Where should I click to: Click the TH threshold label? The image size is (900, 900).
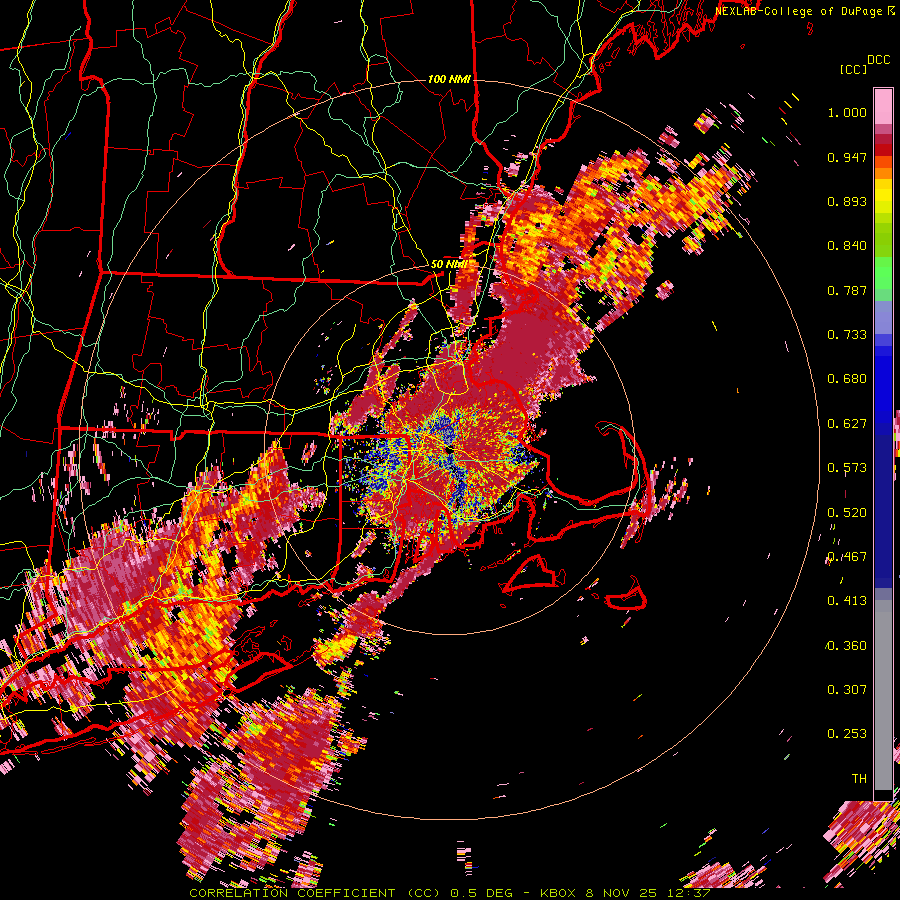(x=859, y=779)
